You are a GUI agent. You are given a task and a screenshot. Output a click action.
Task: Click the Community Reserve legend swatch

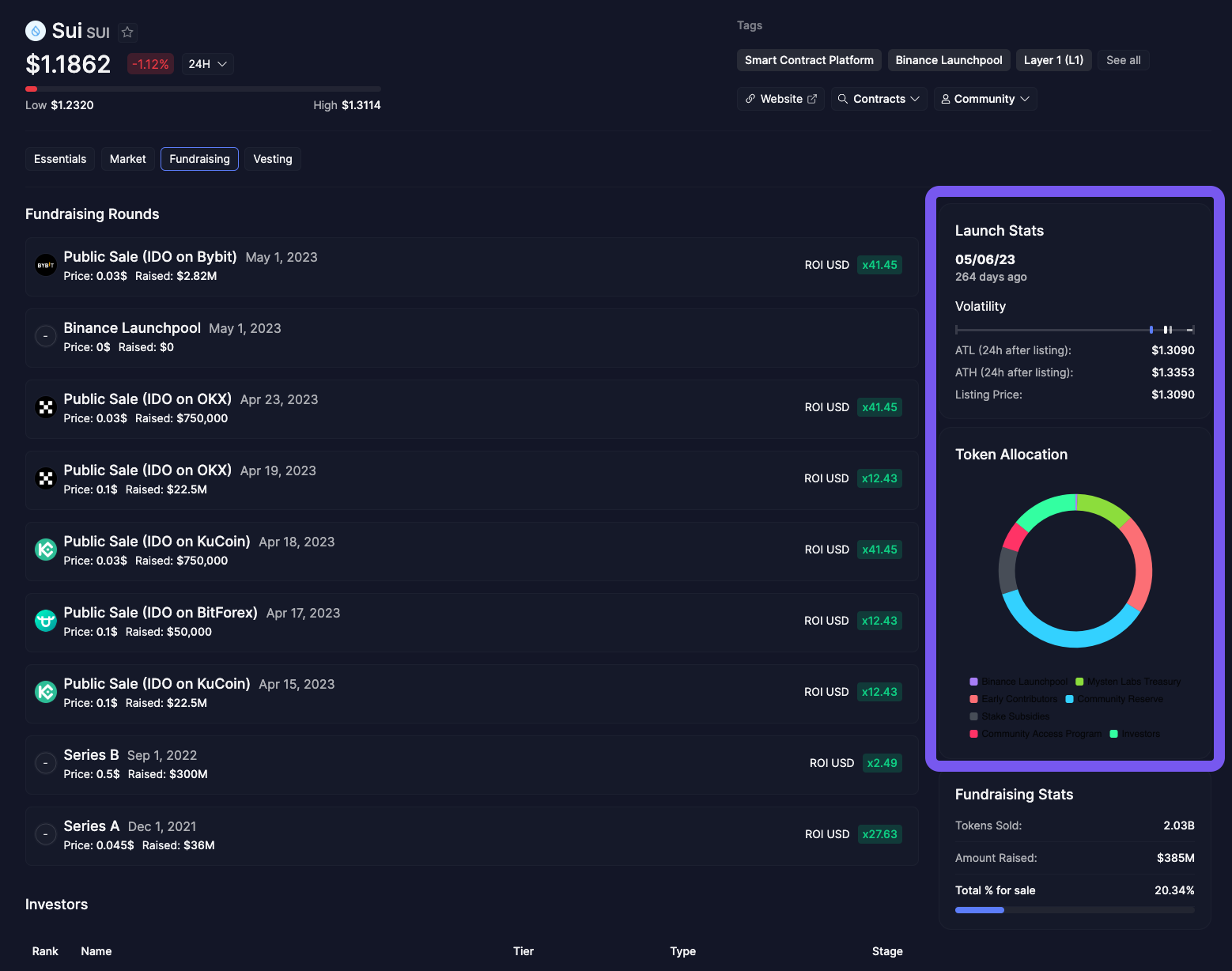1069,699
